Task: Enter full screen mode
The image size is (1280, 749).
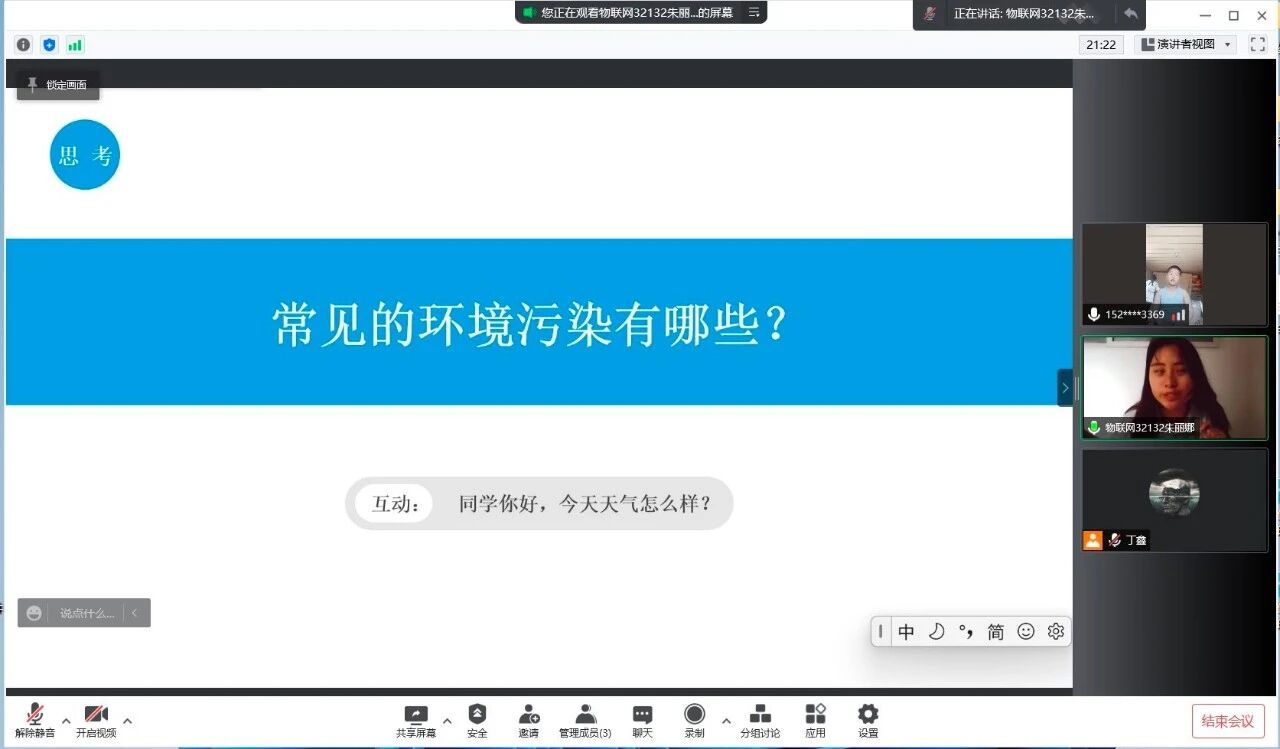Action: pyautogui.click(x=1258, y=44)
